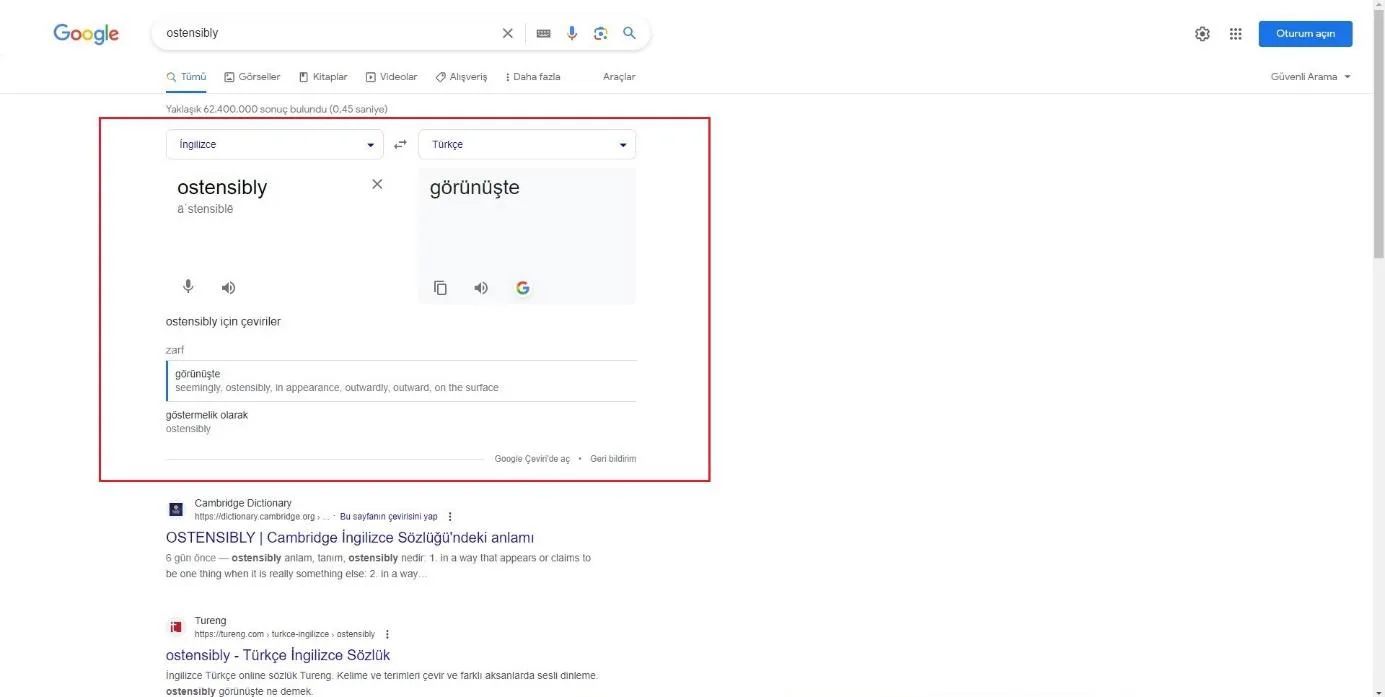Copy the translation görünüşte

pos(440,288)
